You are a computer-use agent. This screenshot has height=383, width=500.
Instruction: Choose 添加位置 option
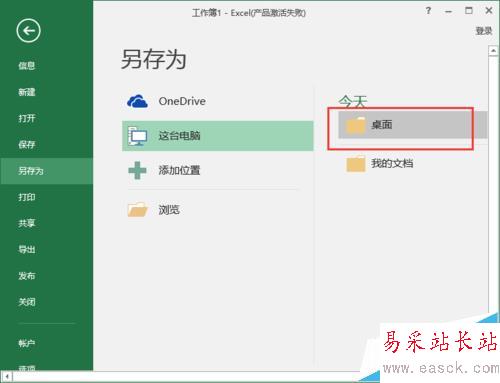click(x=218, y=170)
